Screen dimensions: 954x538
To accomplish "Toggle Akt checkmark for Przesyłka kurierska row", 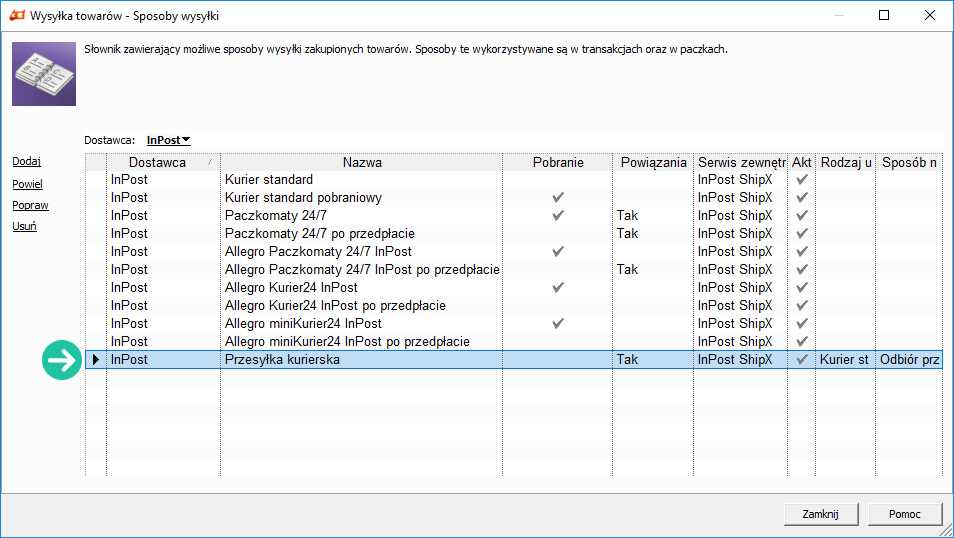I will (802, 360).
